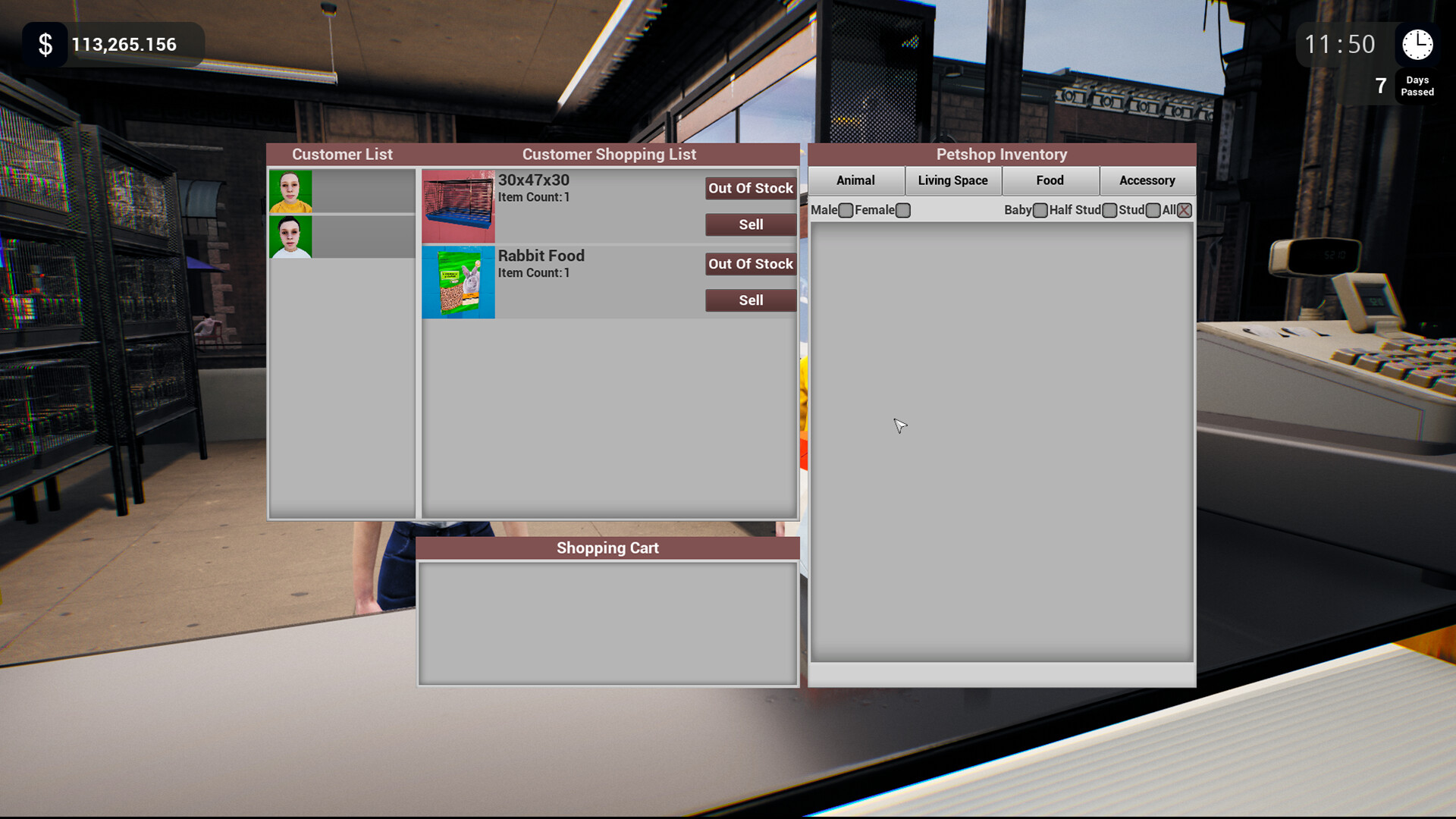Click the Living Space tab
The width and height of the screenshot is (1456, 819).
952,180
